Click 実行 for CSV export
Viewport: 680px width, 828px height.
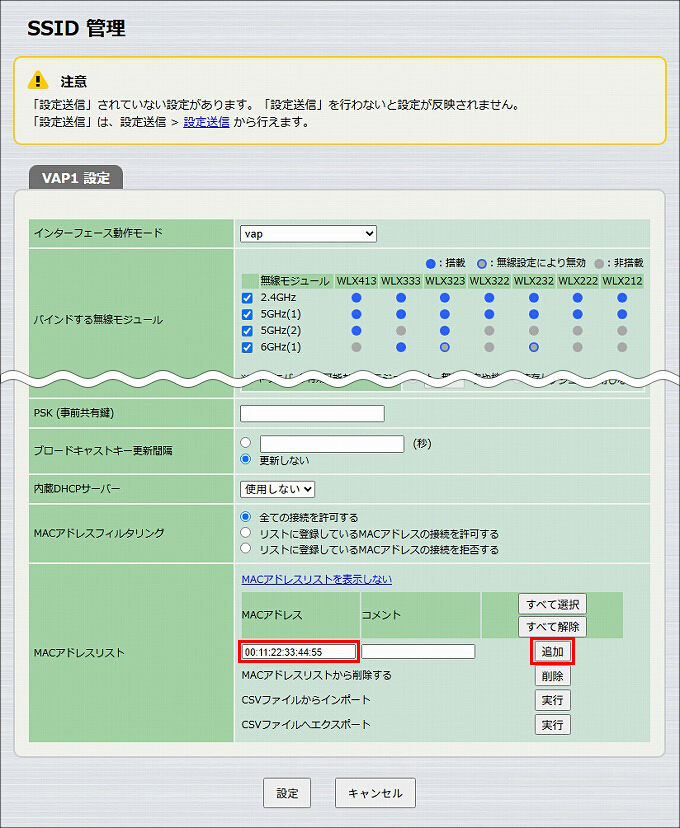tap(552, 724)
